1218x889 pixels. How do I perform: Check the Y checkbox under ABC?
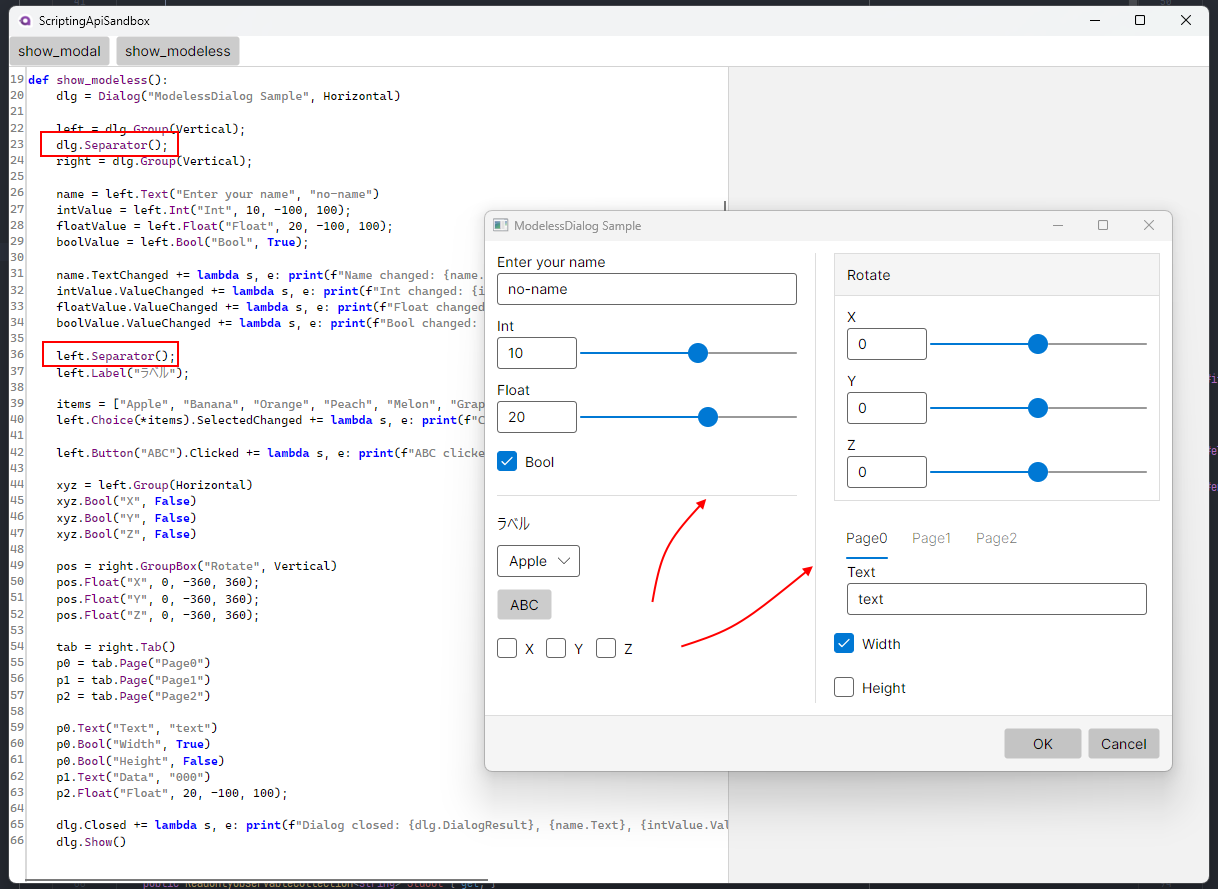556,649
